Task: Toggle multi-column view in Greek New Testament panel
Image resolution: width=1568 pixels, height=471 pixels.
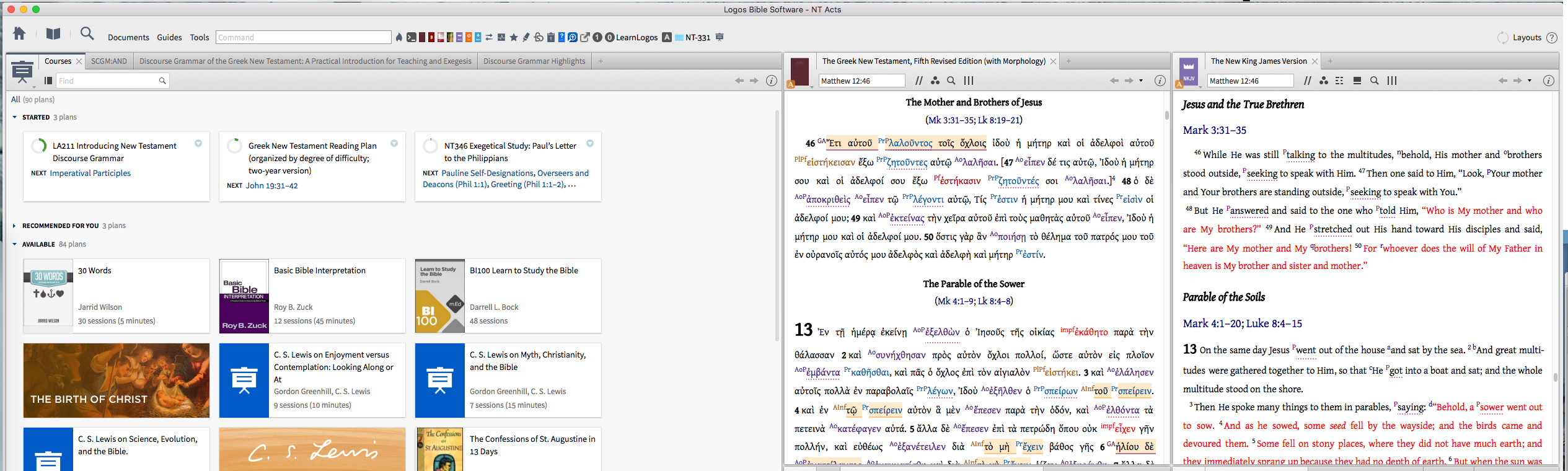Action: [x=969, y=81]
